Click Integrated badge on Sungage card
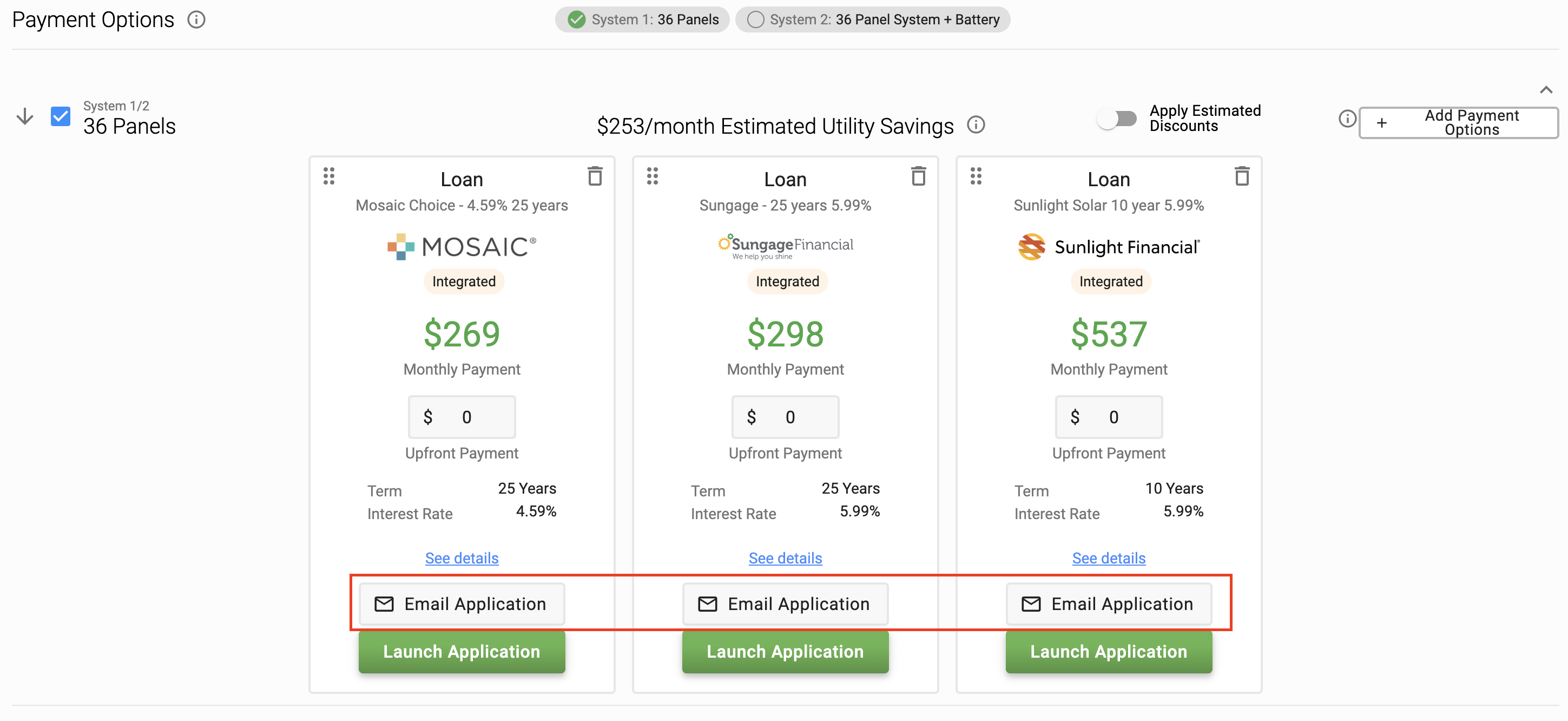This screenshot has height=721, width=1568. [x=787, y=281]
